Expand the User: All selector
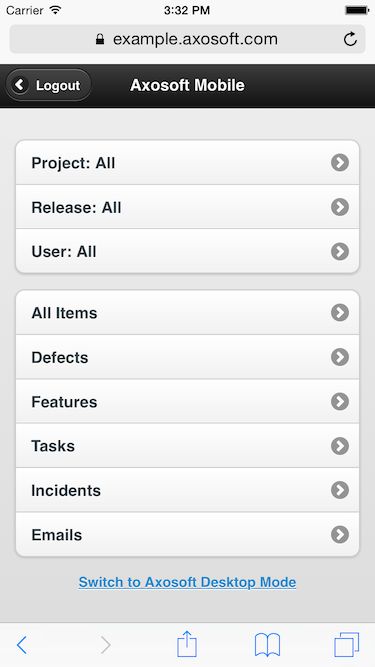Image resolution: width=375 pixels, height=667 pixels. pos(188,251)
